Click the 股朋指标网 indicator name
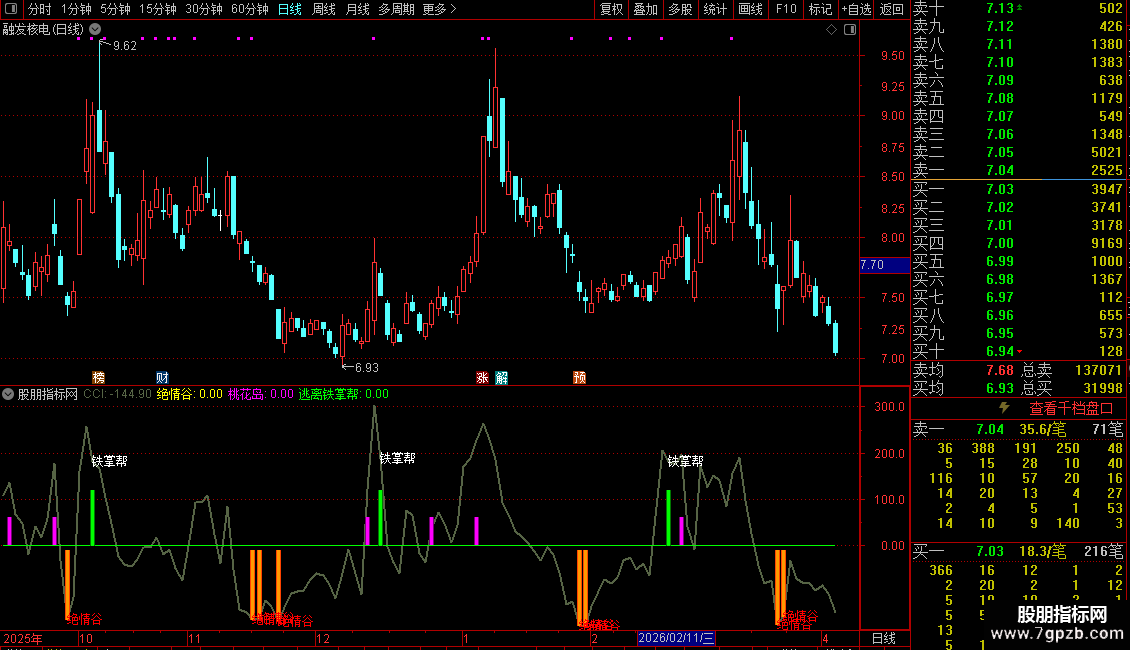1130x650 pixels. coord(48,394)
